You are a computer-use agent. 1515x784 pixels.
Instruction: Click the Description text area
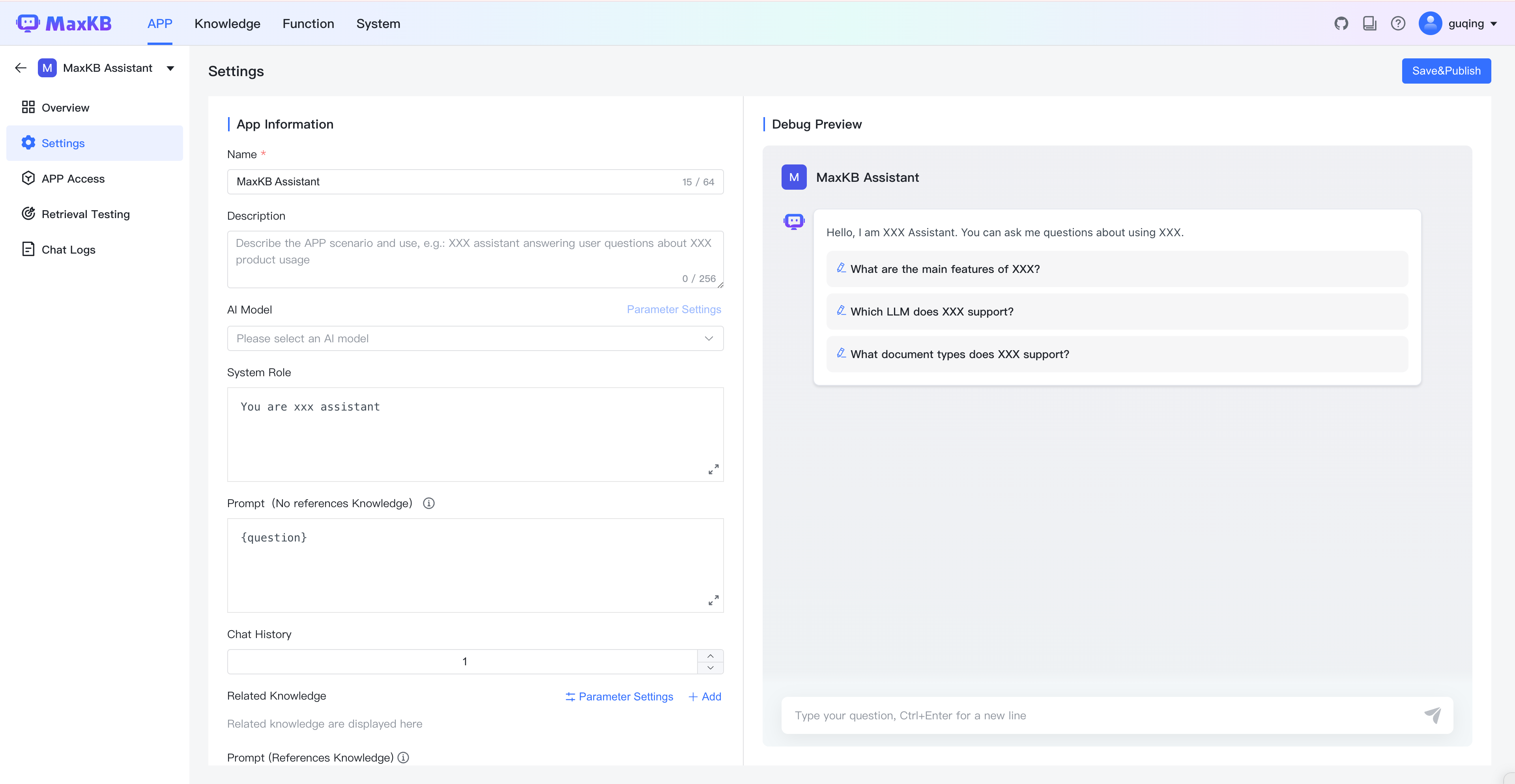475,259
